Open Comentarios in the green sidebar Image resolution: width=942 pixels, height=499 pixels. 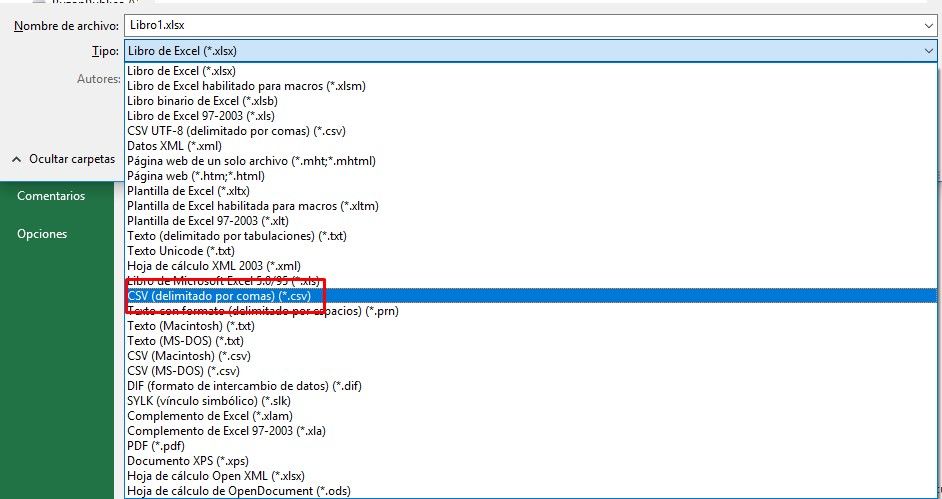click(51, 196)
